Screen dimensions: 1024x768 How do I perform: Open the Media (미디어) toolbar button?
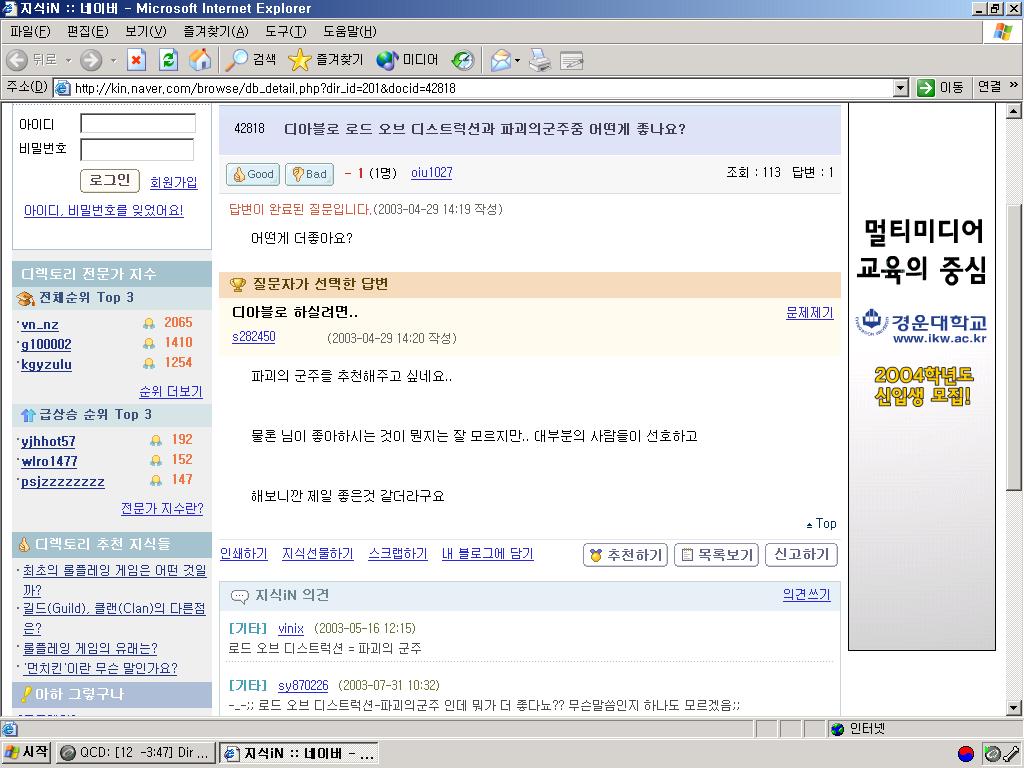point(407,60)
